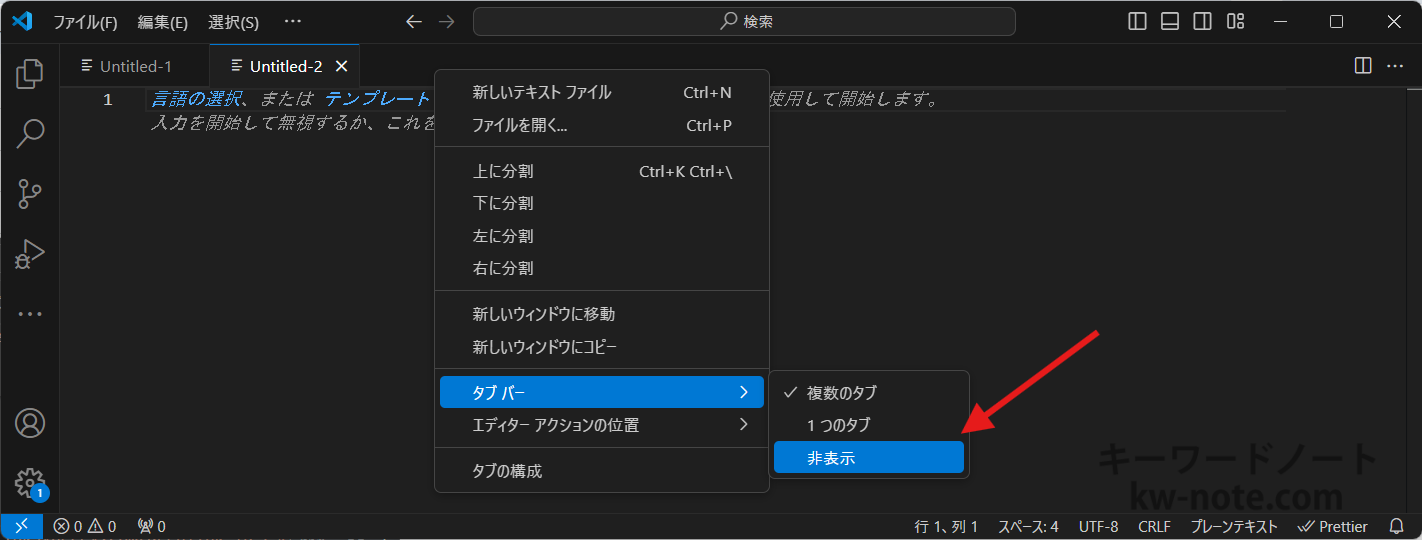Toggle the bottom panel layout icon
Viewport: 1422px width, 540px height.
point(1170,21)
